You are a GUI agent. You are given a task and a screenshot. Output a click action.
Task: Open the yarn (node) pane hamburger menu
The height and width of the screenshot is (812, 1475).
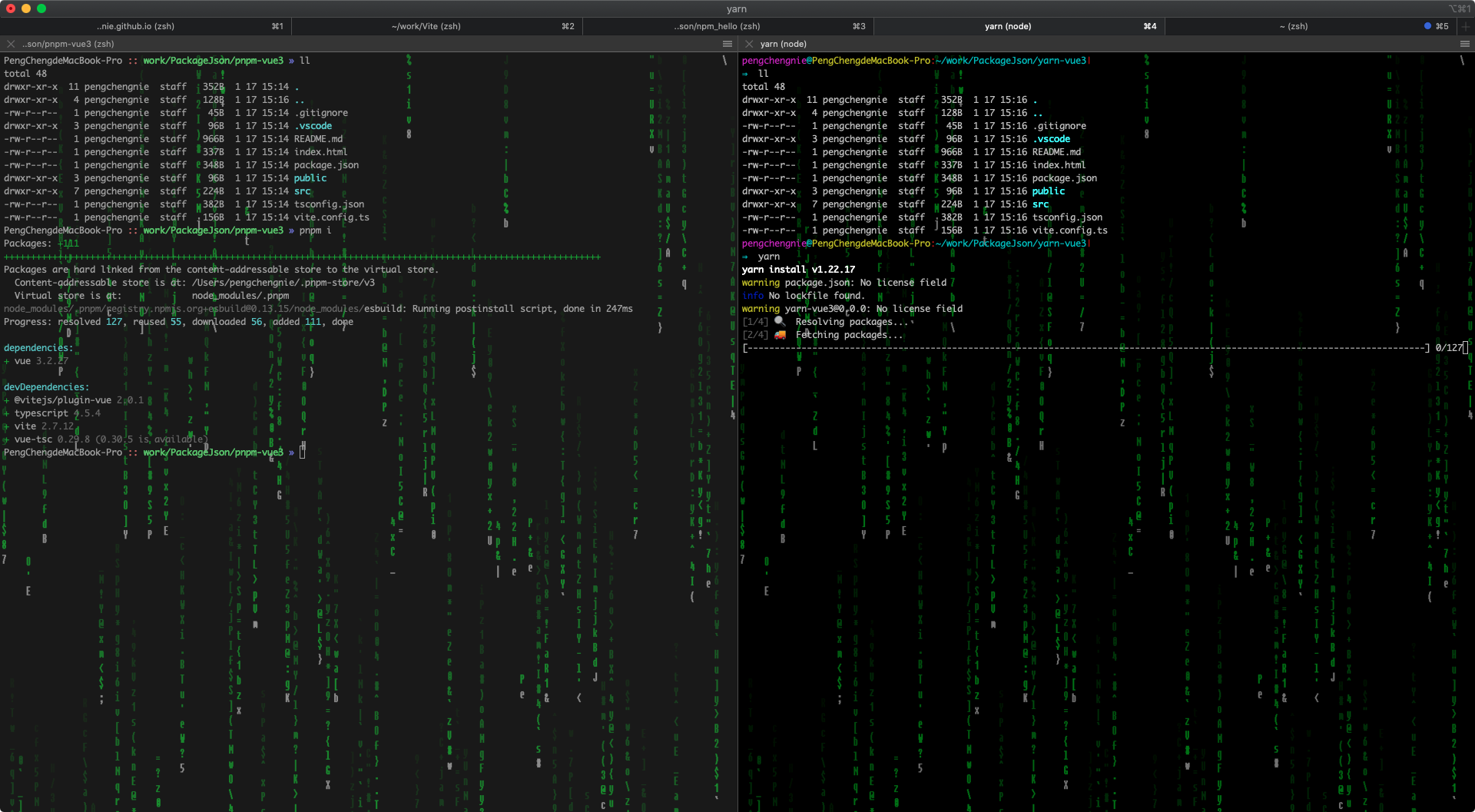1464,44
